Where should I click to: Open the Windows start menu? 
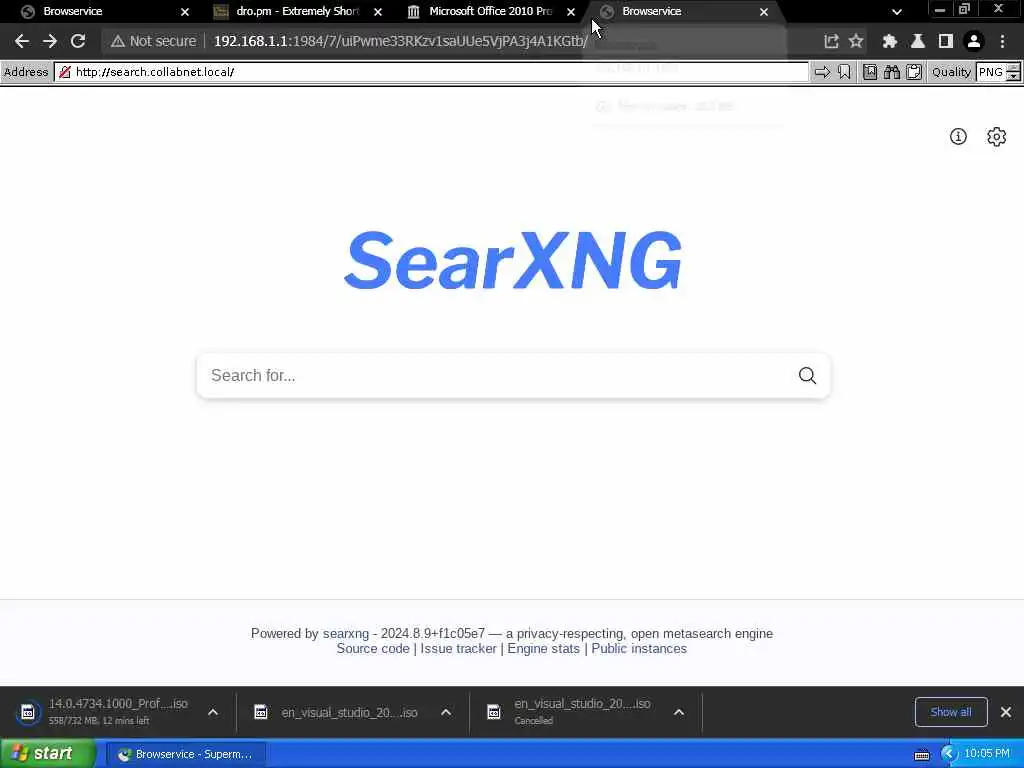click(48, 754)
